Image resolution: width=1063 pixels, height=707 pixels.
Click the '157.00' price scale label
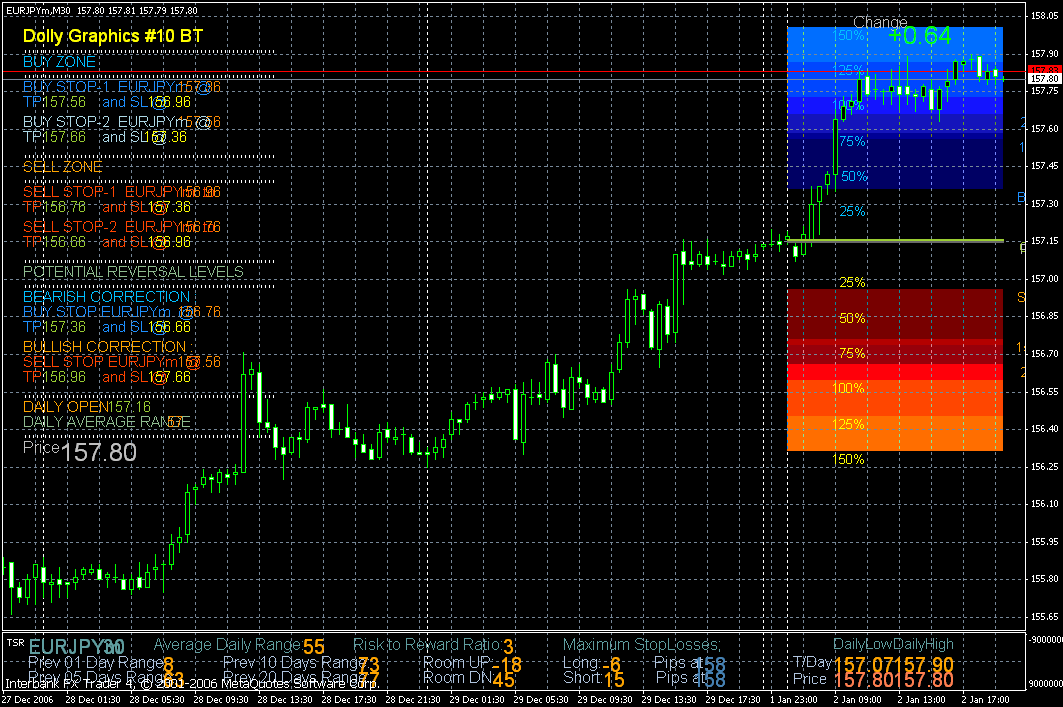(1045, 279)
